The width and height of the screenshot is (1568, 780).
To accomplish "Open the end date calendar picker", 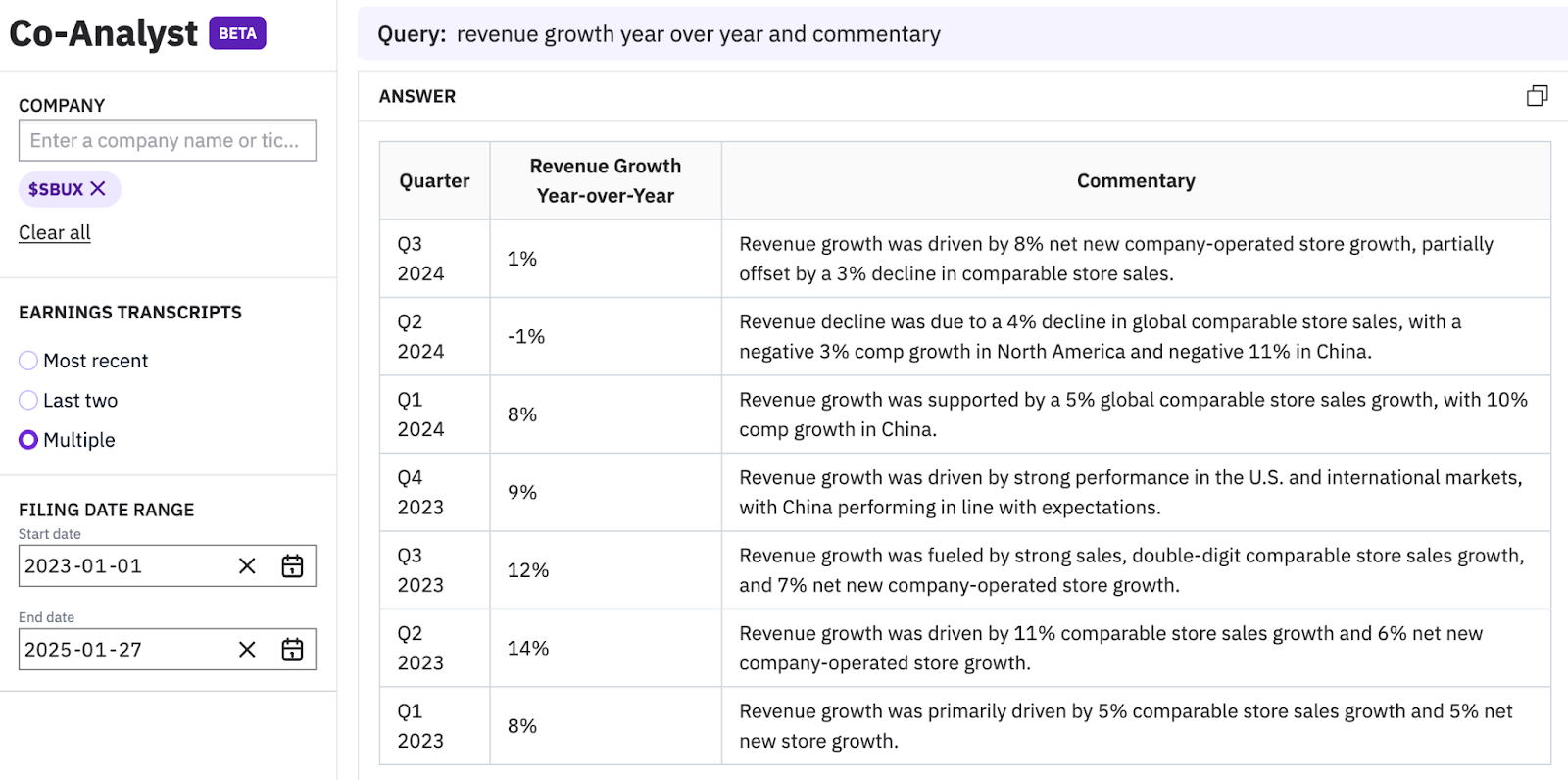I will tap(292, 650).
